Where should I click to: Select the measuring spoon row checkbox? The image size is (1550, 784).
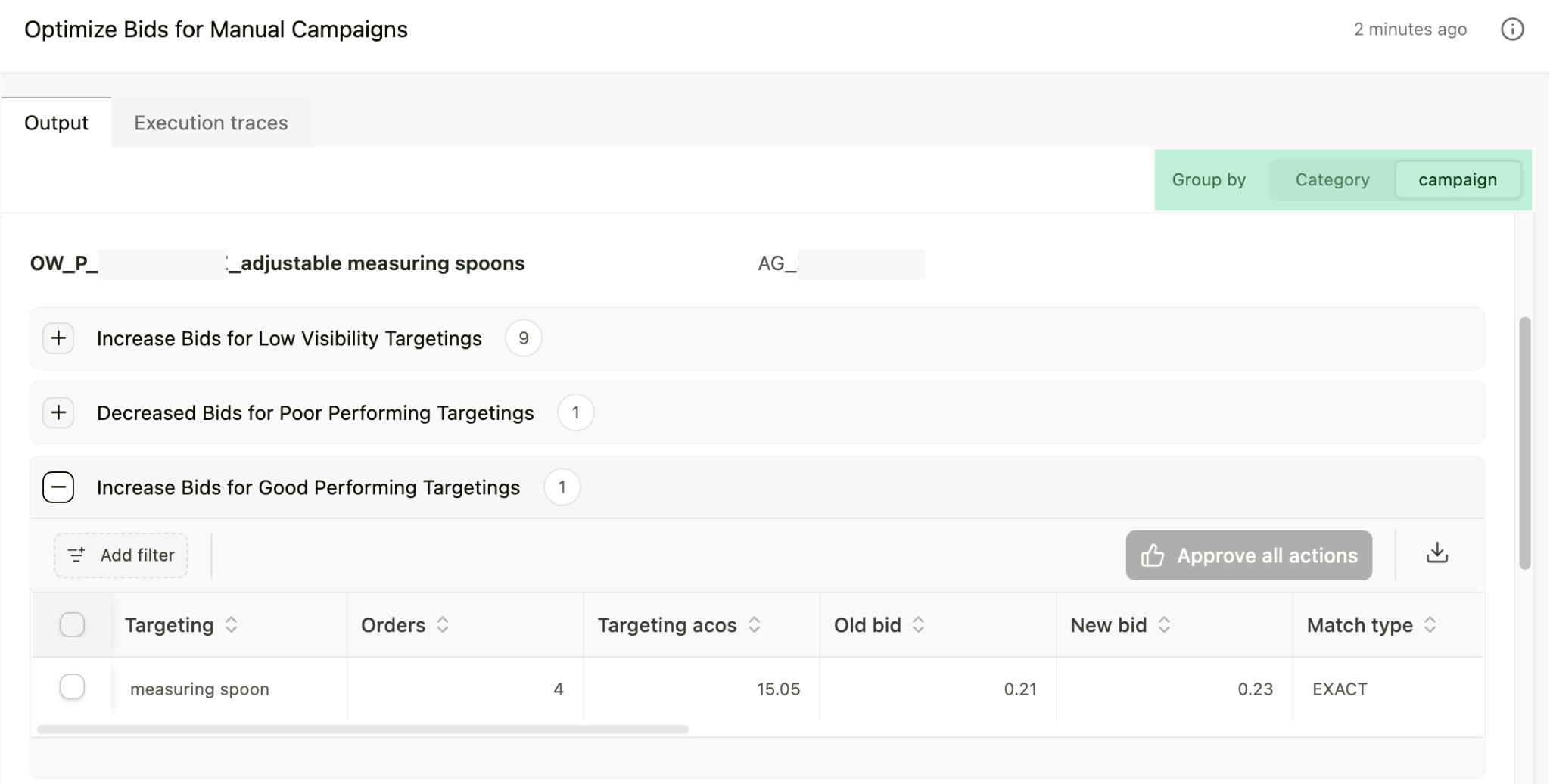point(72,686)
